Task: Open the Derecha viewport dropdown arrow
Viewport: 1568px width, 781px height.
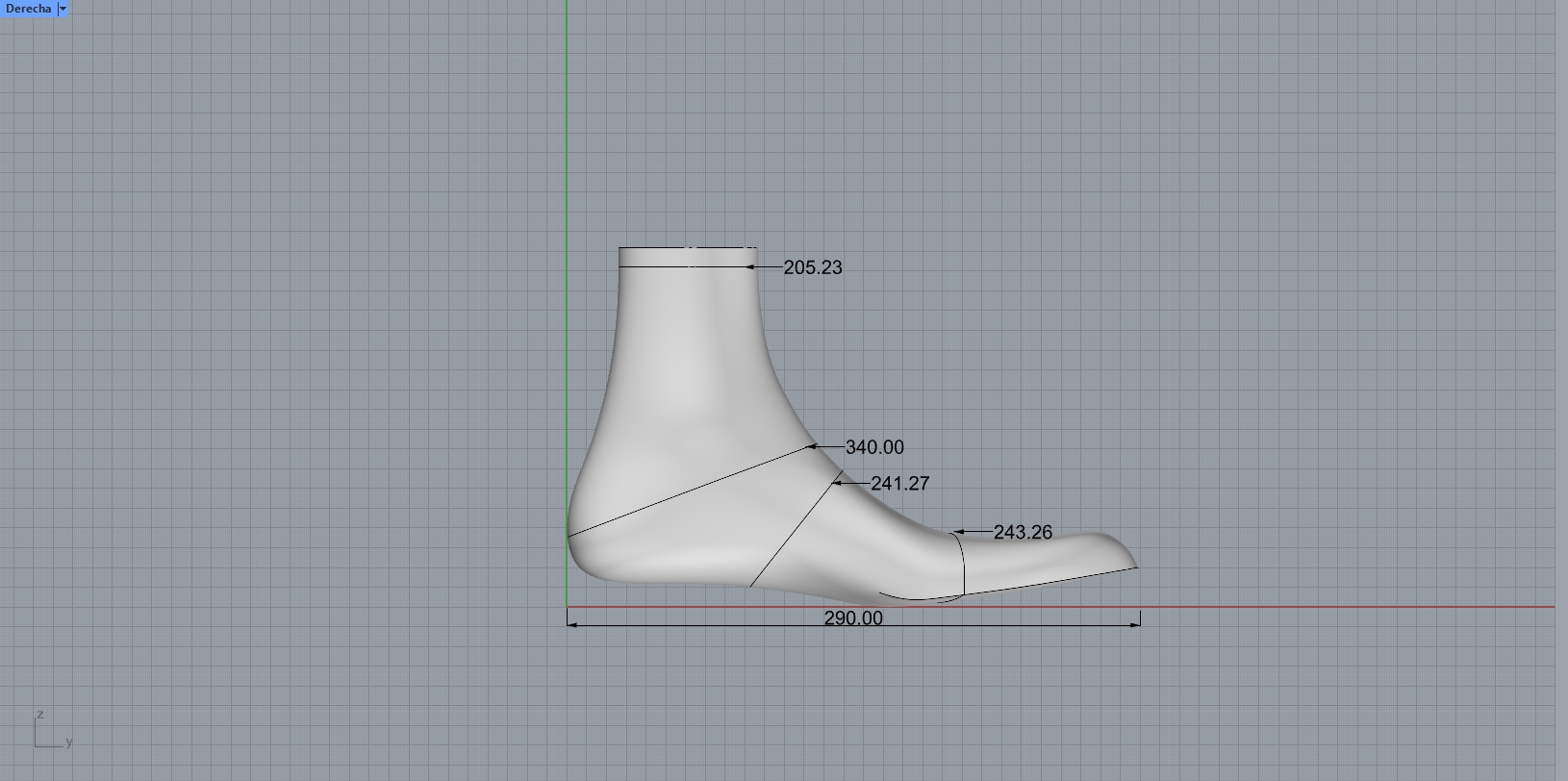Action: 63,9
